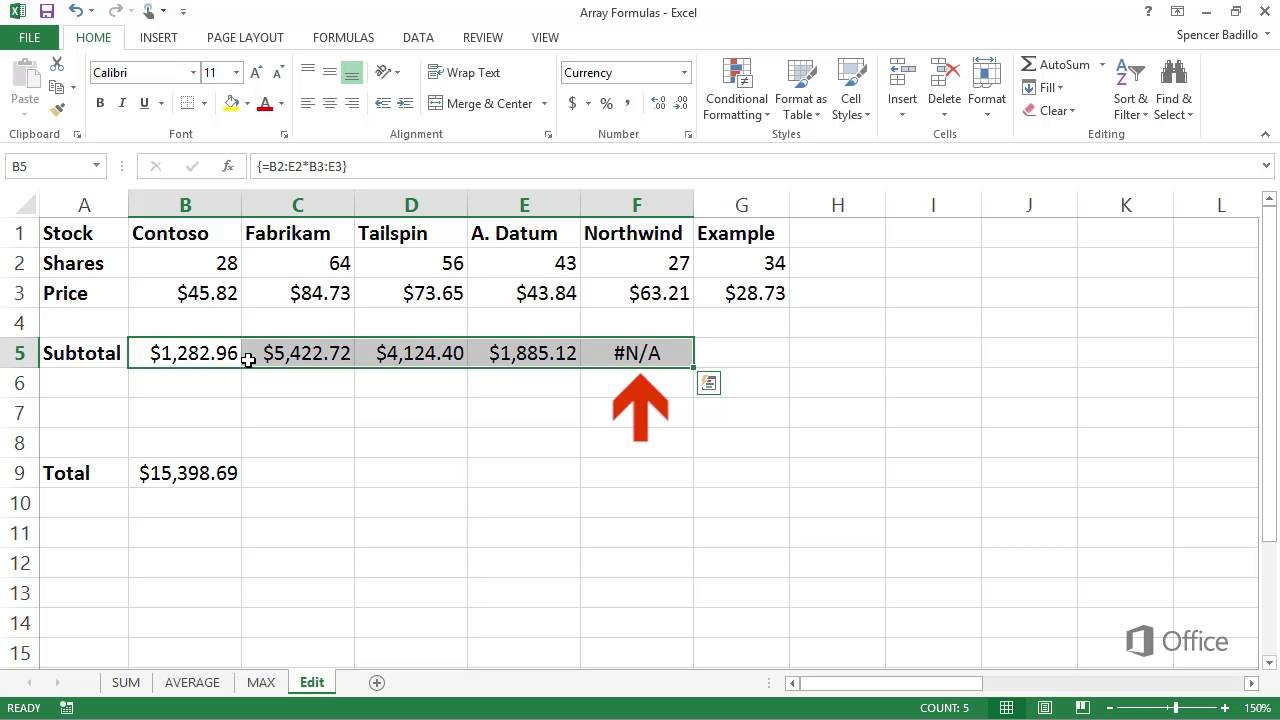Open the Currency number format dropdown
Screen dimensions: 1280x720
click(x=685, y=73)
